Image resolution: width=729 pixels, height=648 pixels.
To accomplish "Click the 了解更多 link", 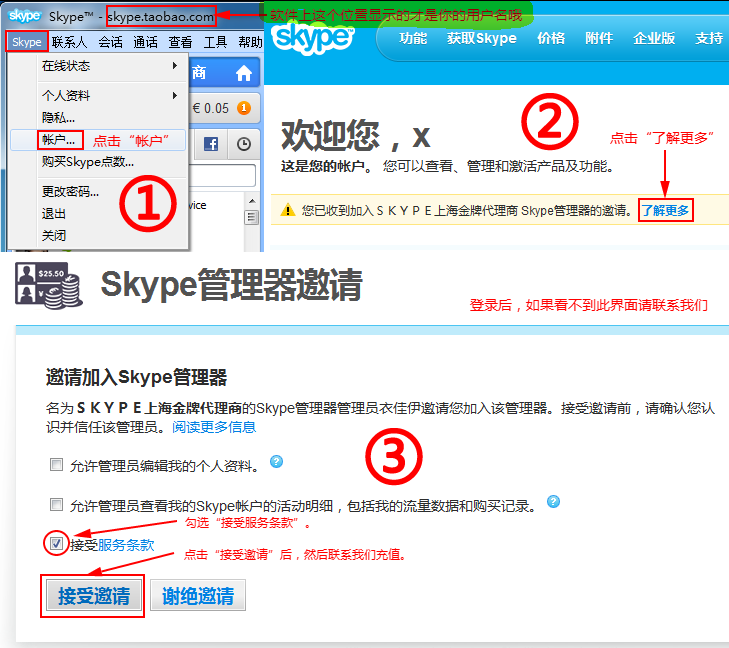I will click(665, 211).
